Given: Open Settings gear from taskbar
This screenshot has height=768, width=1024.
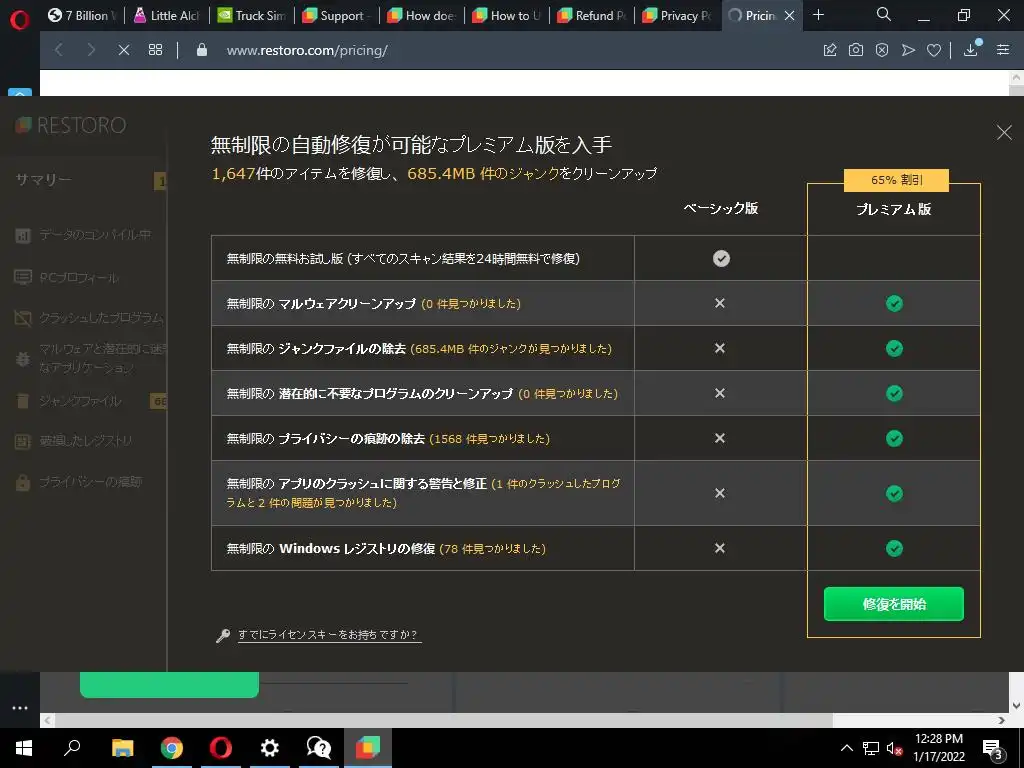Looking at the screenshot, I should (x=270, y=748).
